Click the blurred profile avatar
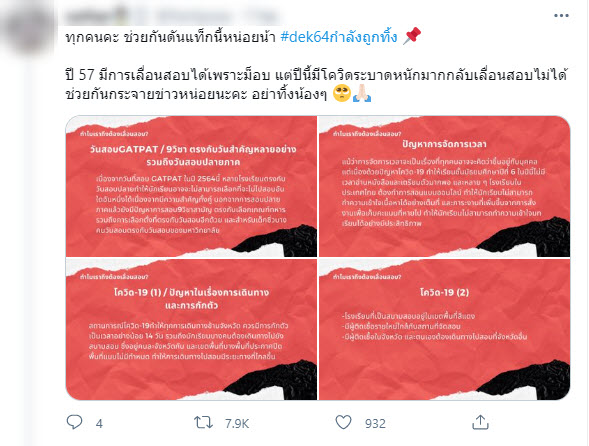 pyautogui.click(x=26, y=30)
